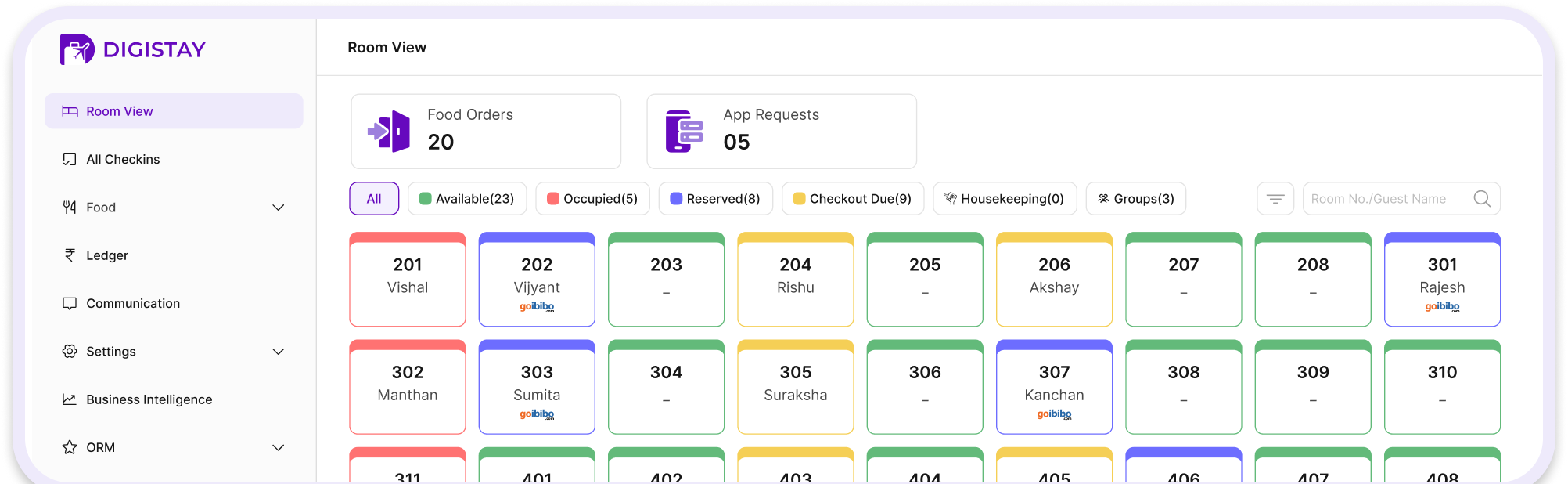The image size is (1568, 484).
Task: Click the Business Intelligence chart icon
Action: click(70, 399)
